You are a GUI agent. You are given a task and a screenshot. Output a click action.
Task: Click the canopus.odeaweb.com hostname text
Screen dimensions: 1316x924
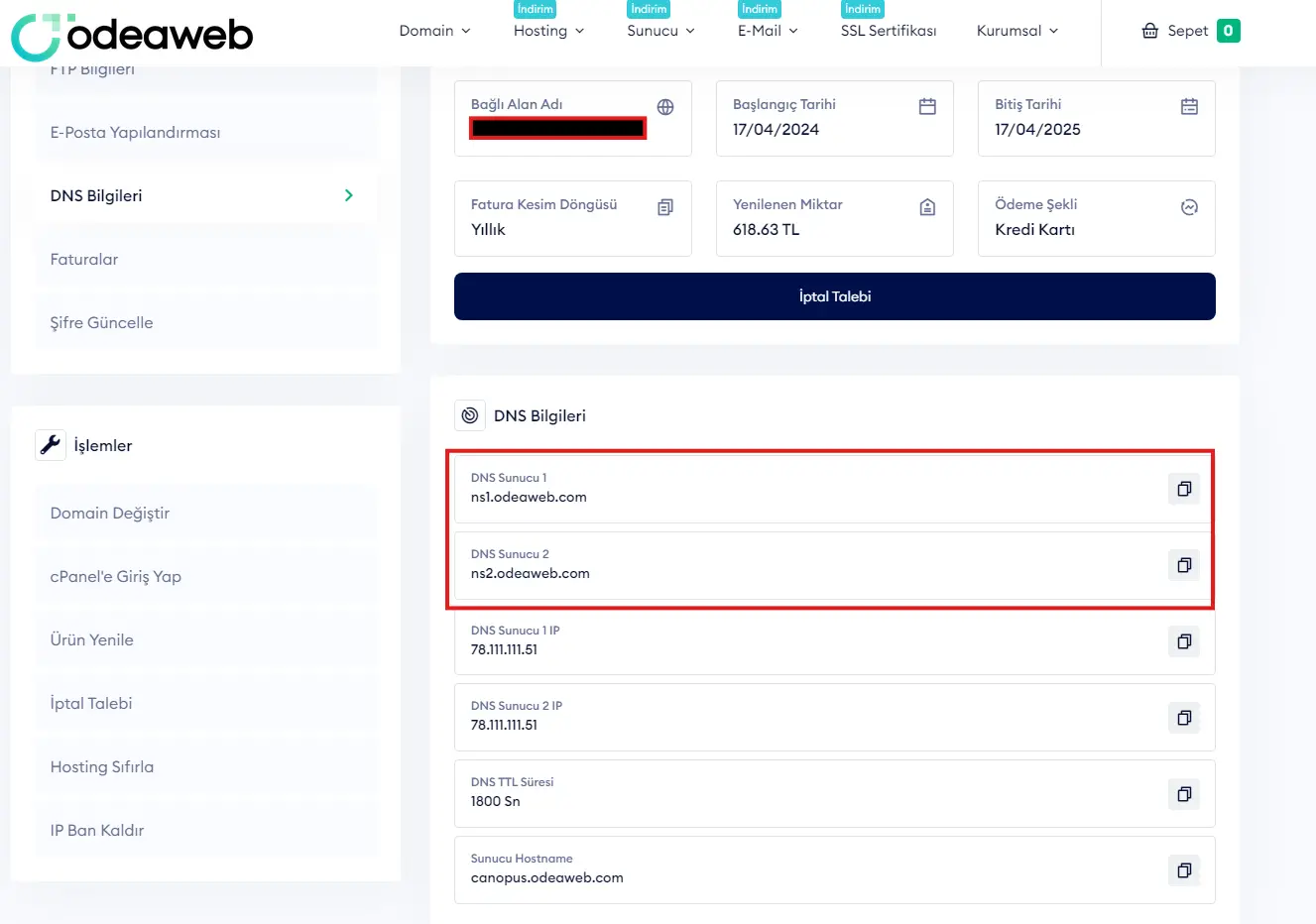tap(547, 878)
